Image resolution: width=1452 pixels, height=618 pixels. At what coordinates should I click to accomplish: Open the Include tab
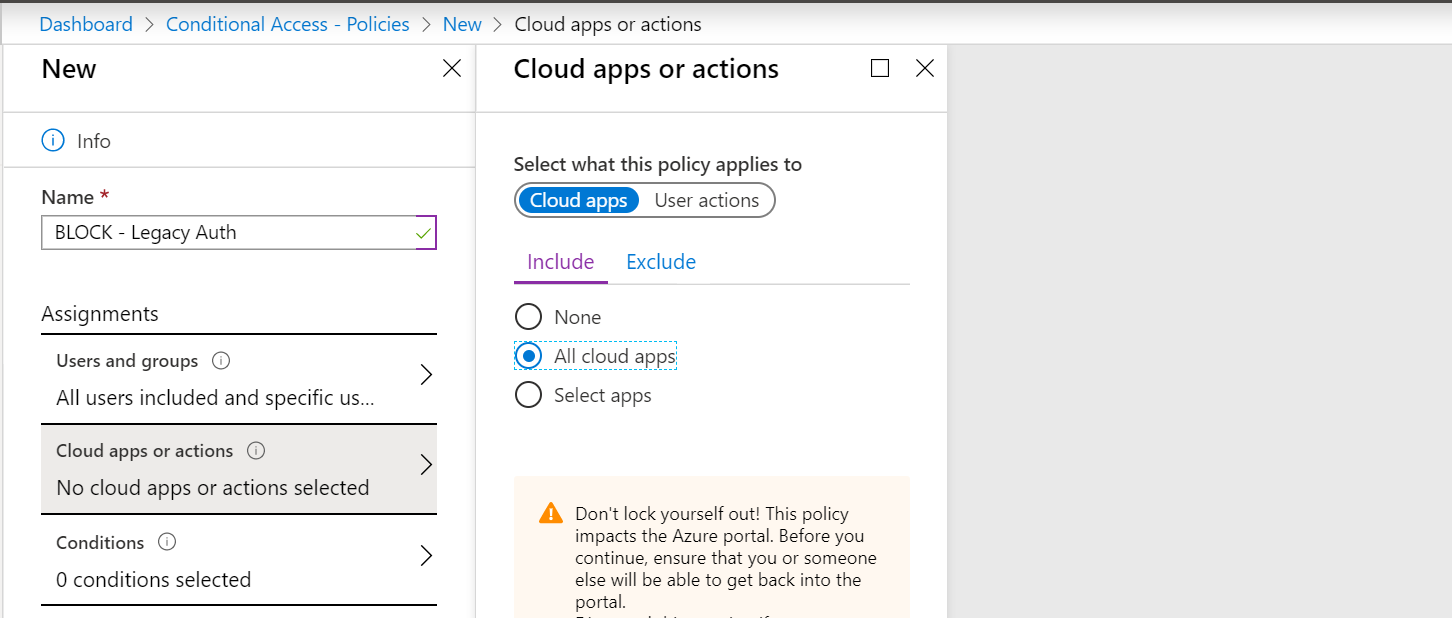(x=561, y=262)
